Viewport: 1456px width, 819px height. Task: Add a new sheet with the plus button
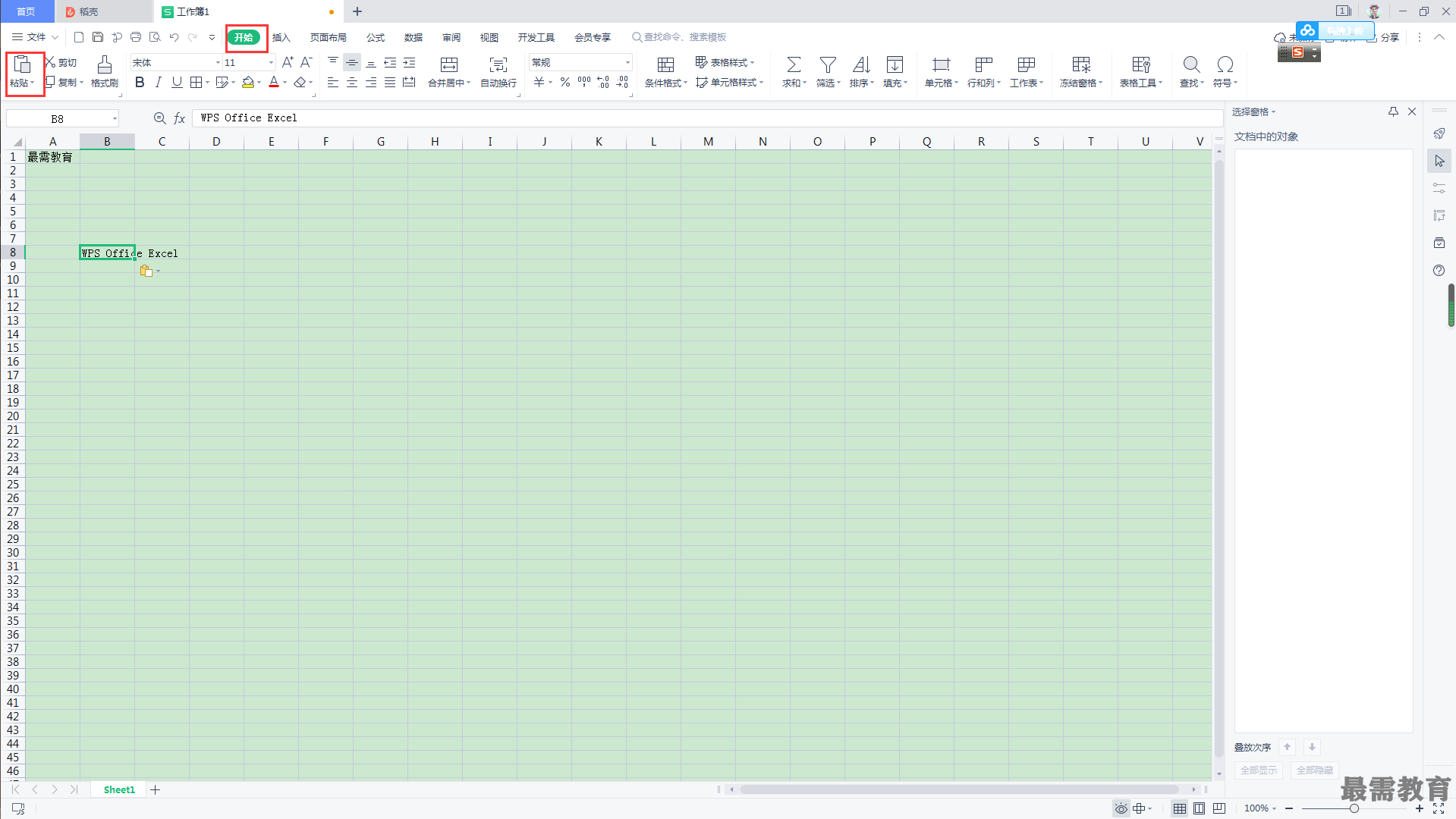pyautogui.click(x=156, y=789)
